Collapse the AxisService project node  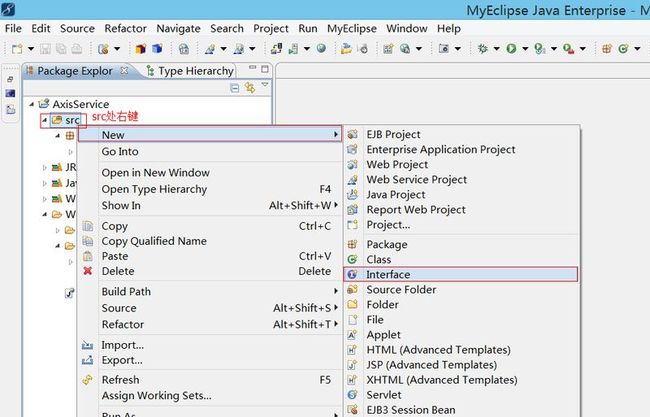(x=32, y=104)
